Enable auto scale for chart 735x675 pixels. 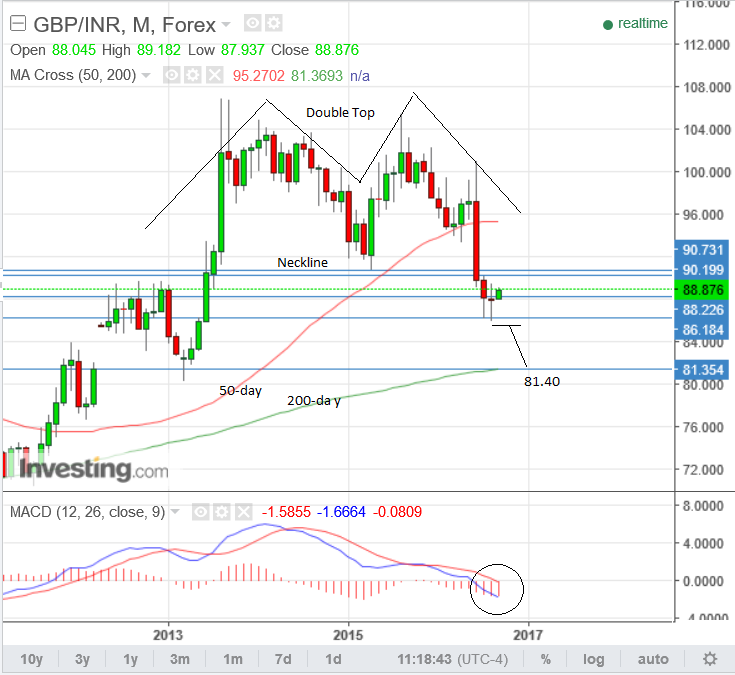652,659
